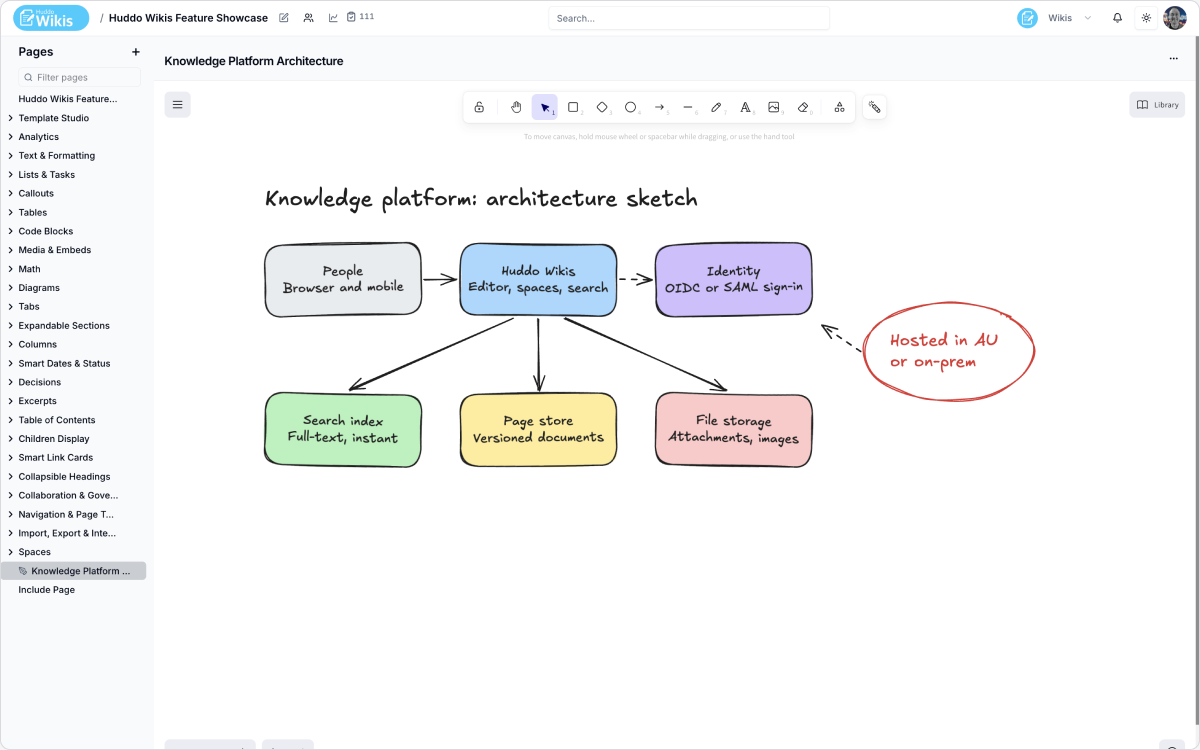The height and width of the screenshot is (750, 1200).
Task: Select the Knowledge Platform page in sidebar
Action: [74, 571]
